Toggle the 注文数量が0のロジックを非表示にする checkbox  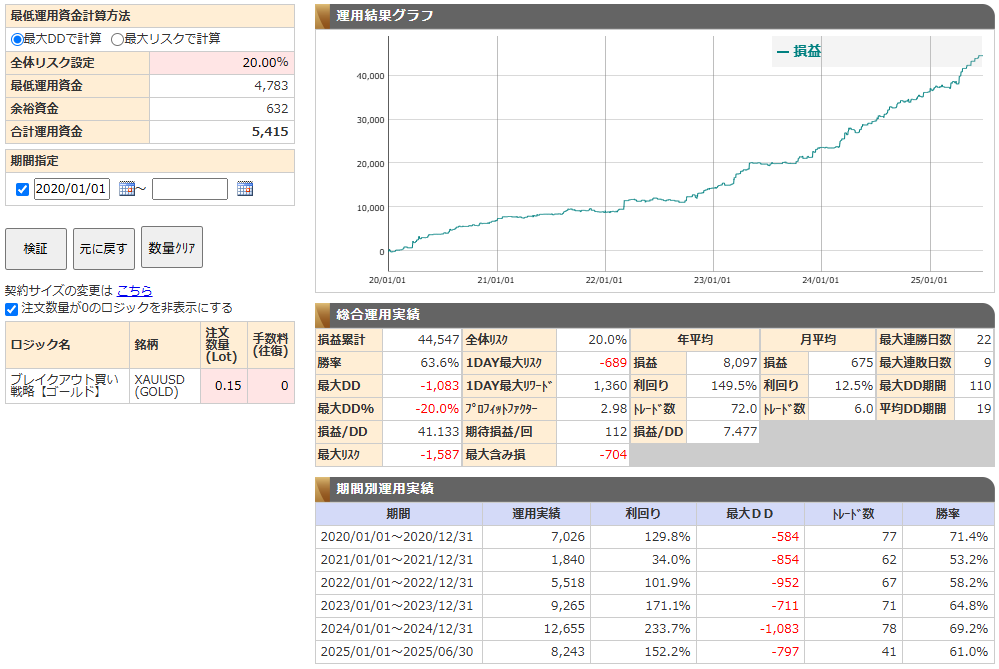point(12,308)
